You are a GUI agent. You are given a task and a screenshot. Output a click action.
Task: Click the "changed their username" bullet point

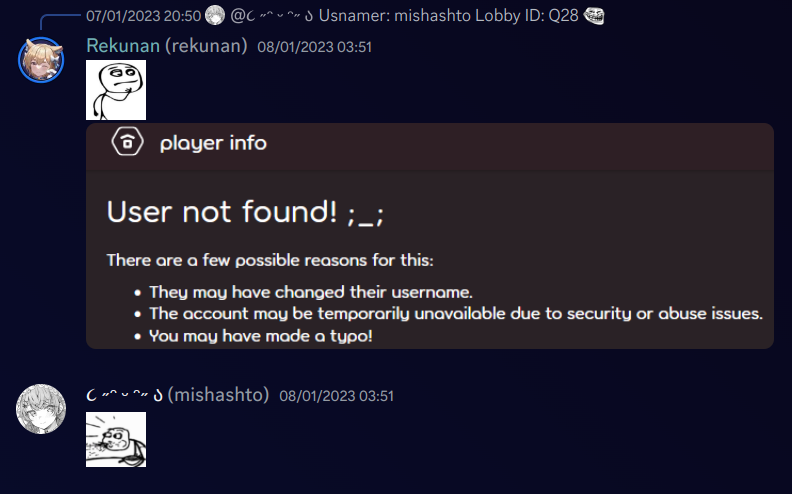pyautogui.click(x=310, y=292)
